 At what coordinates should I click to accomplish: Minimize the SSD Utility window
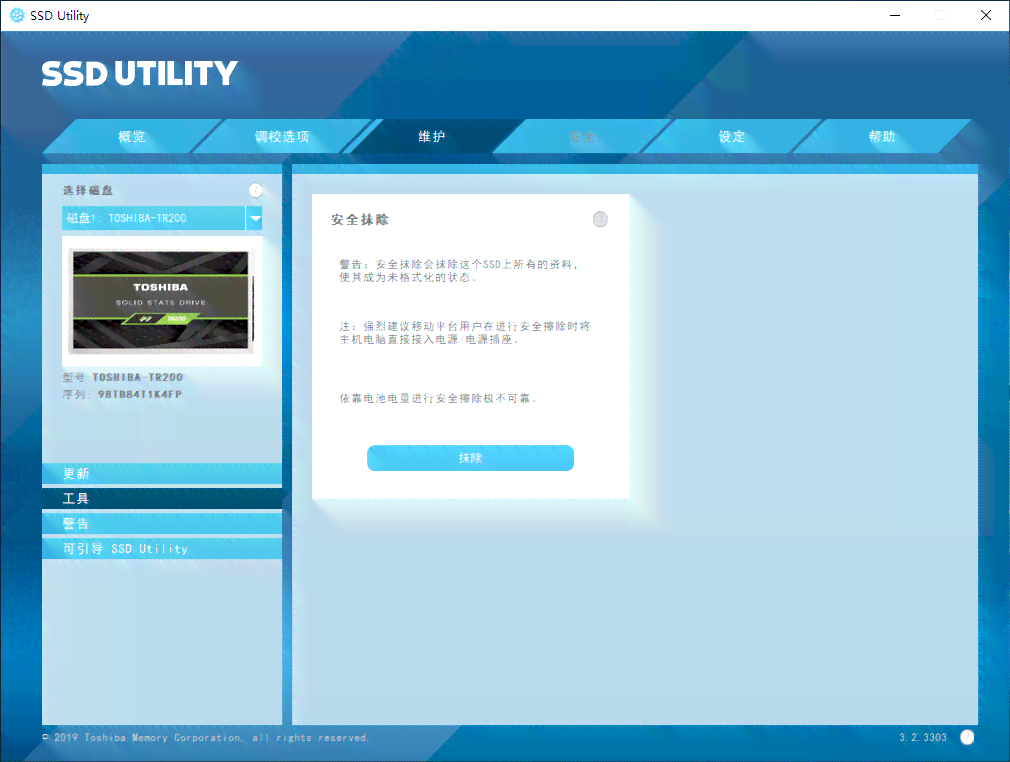(895, 15)
